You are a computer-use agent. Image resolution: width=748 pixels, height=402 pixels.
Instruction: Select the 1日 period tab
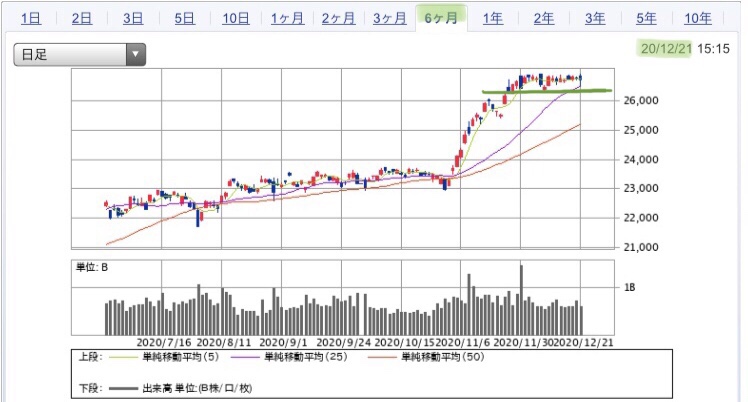[x=31, y=19]
